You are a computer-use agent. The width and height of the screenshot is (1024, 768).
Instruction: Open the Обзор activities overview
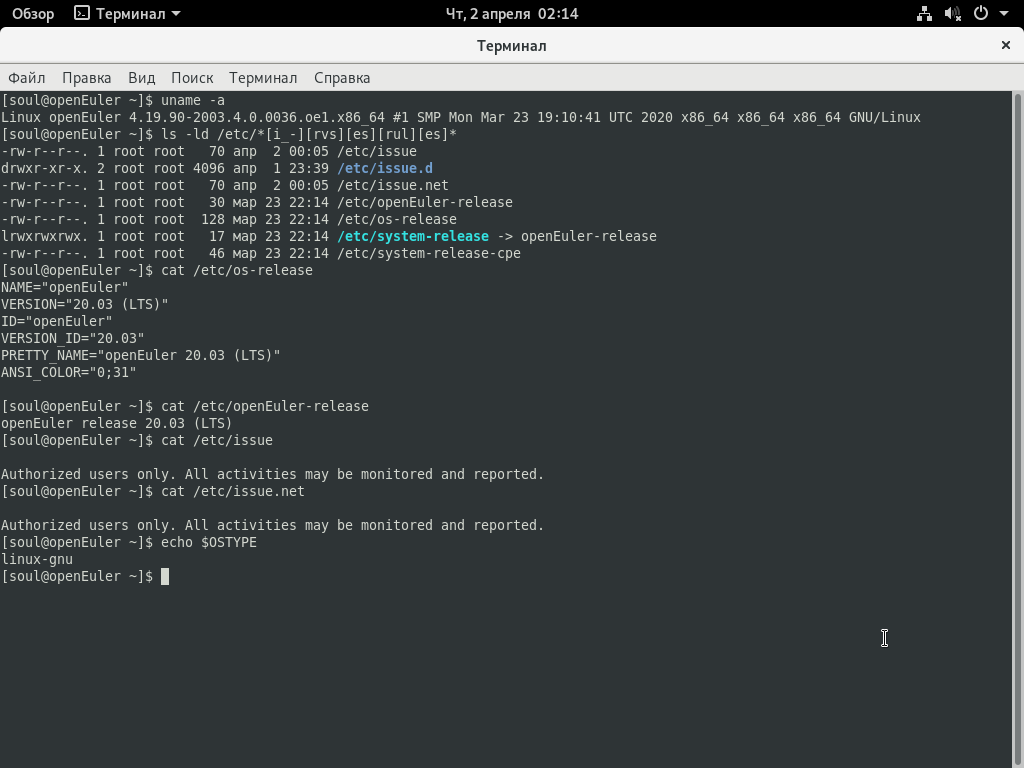click(33, 14)
